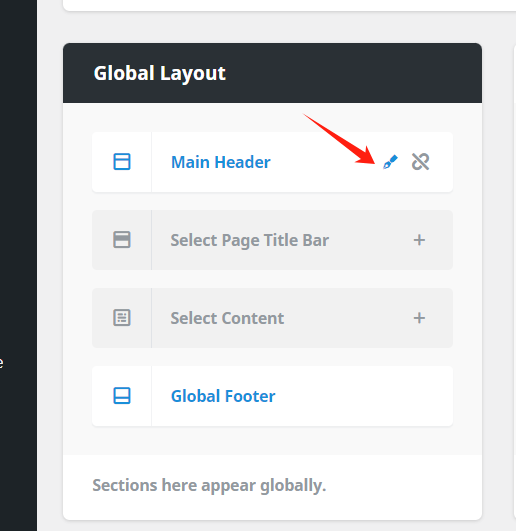The height and width of the screenshot is (531, 516).
Task: Click the Main Header row card
Action: pyautogui.click(x=273, y=162)
